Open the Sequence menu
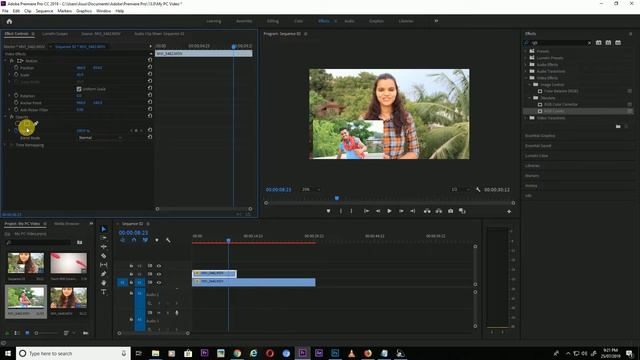Screen dimensions: 640x360 [44, 11]
